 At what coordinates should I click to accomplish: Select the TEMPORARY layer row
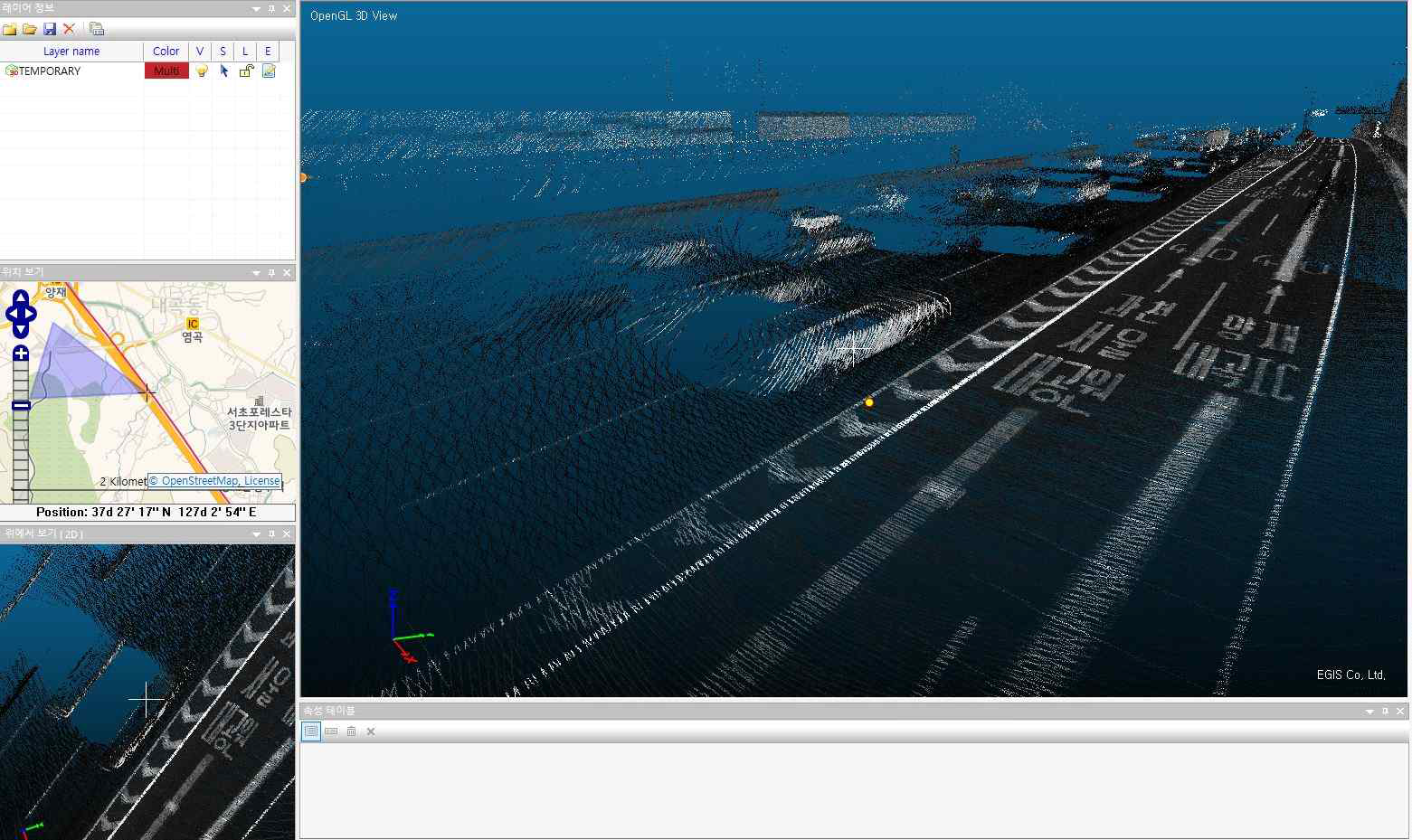pyautogui.click(x=51, y=71)
